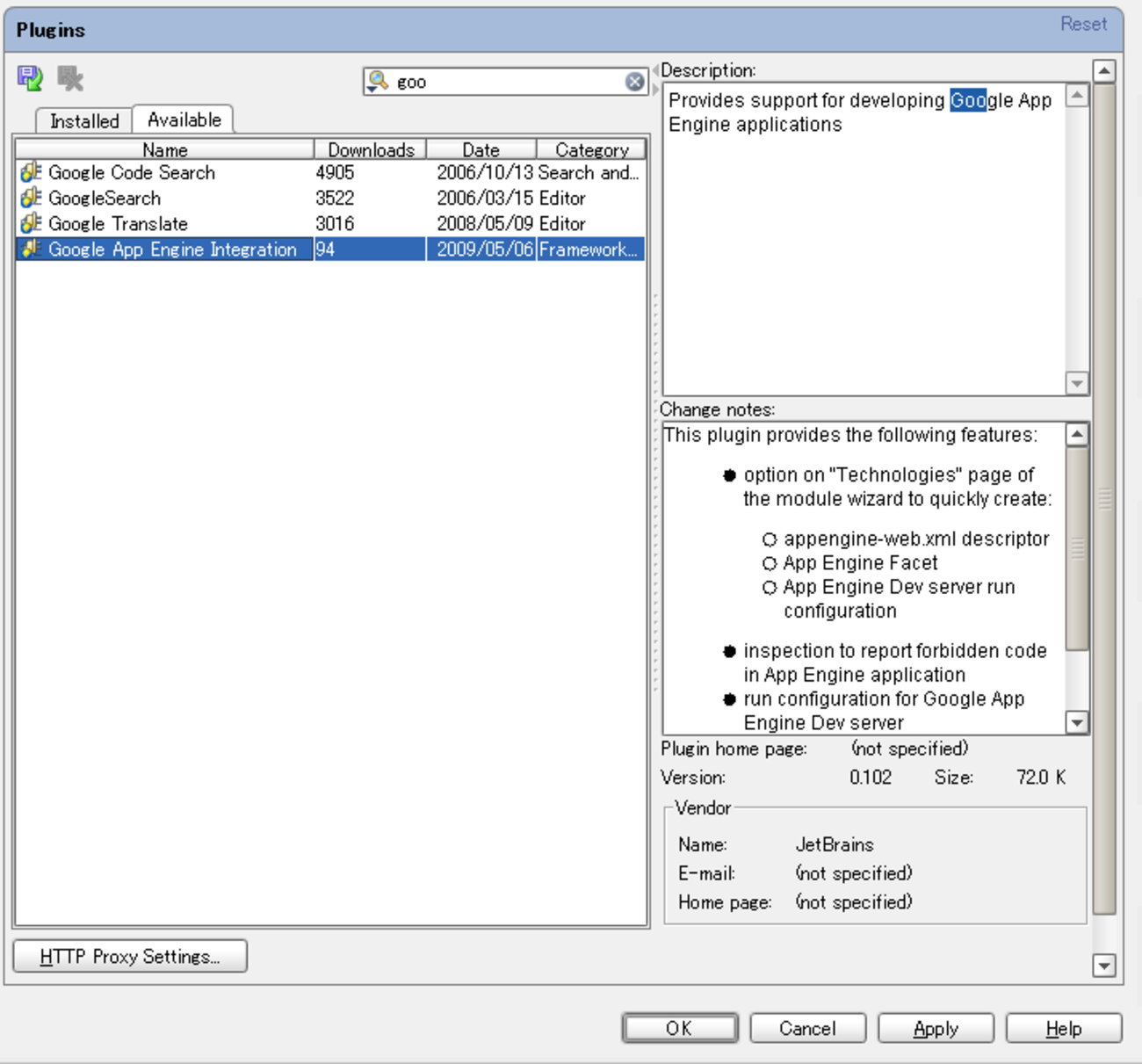Click the Change notes scrollbar thumb

(1077, 548)
